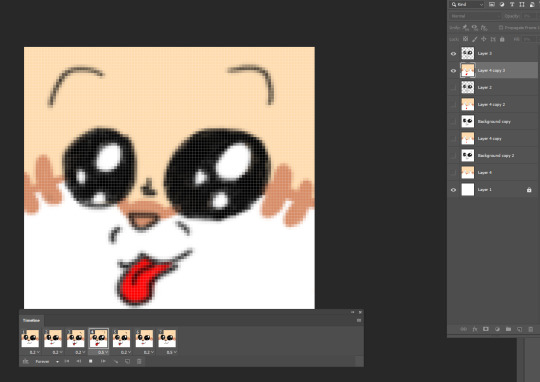Click duplicate selected frame icon in Timeline

[127, 361]
